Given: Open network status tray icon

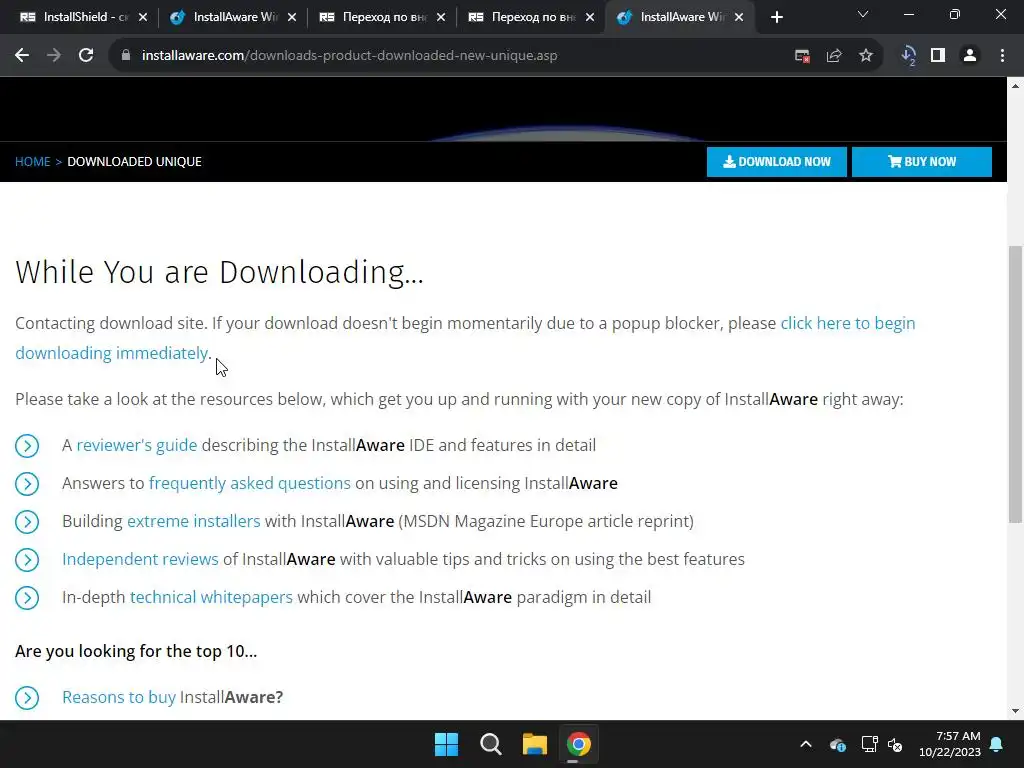Looking at the screenshot, I should tap(869, 744).
